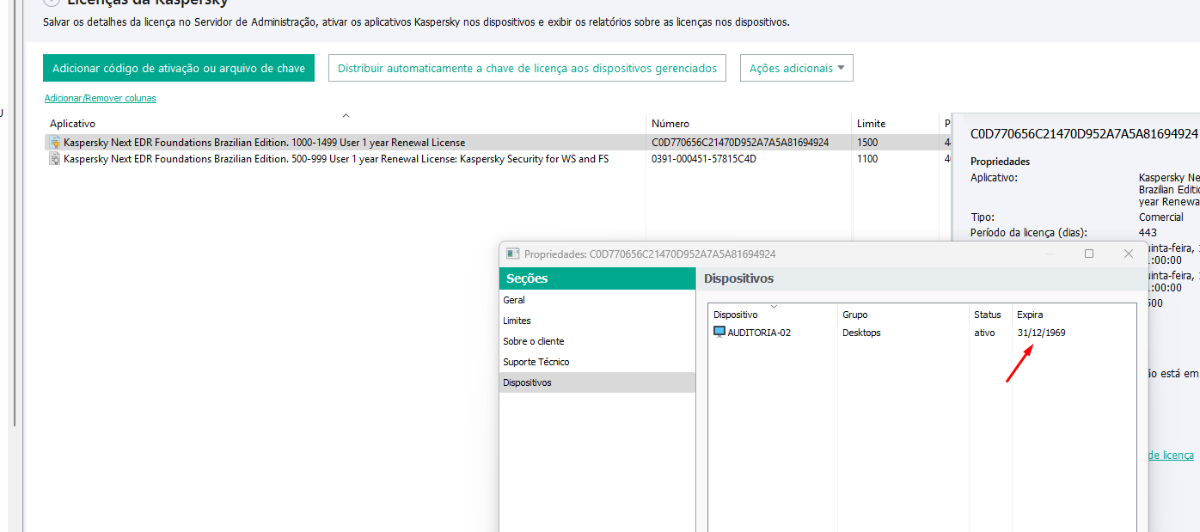
Task: Select the 500-999 User license row
Action: (335, 159)
